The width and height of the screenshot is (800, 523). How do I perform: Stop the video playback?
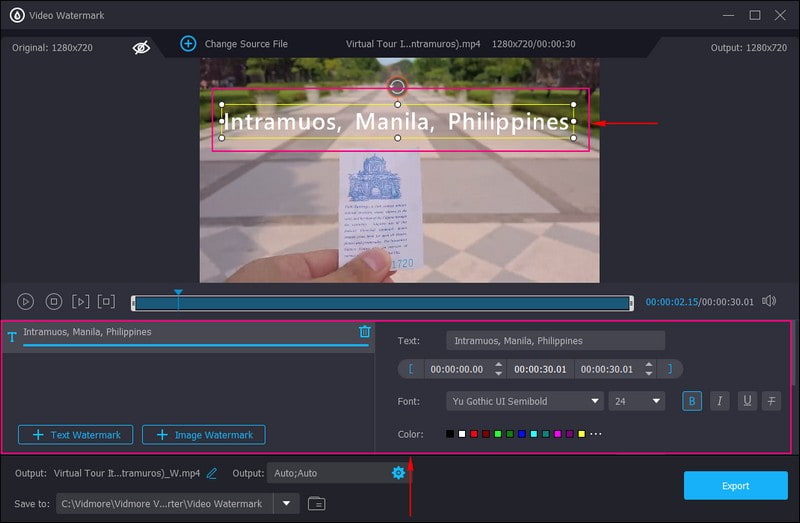click(54, 301)
